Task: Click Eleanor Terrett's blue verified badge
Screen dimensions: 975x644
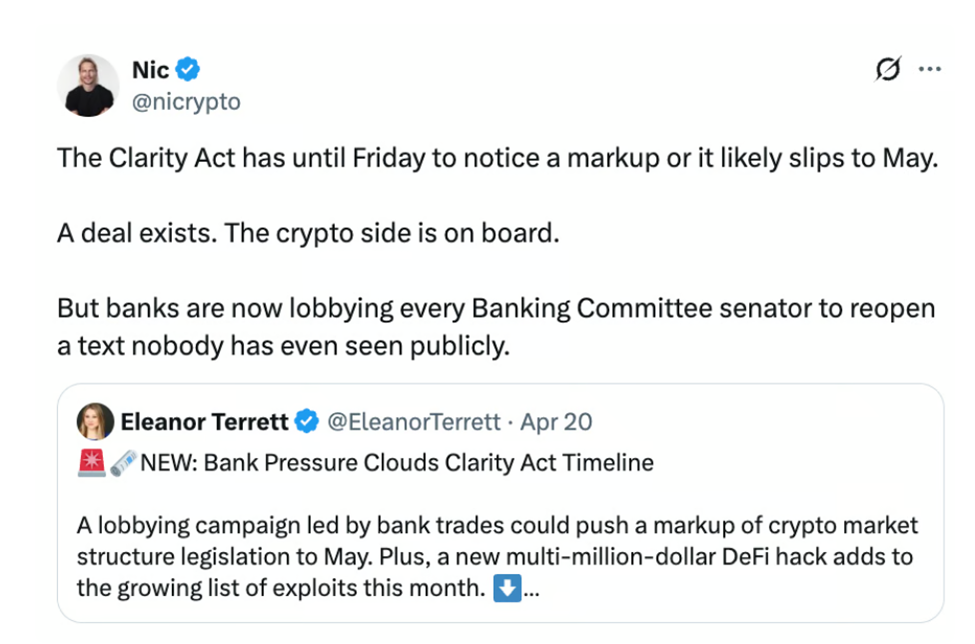Action: 306,422
